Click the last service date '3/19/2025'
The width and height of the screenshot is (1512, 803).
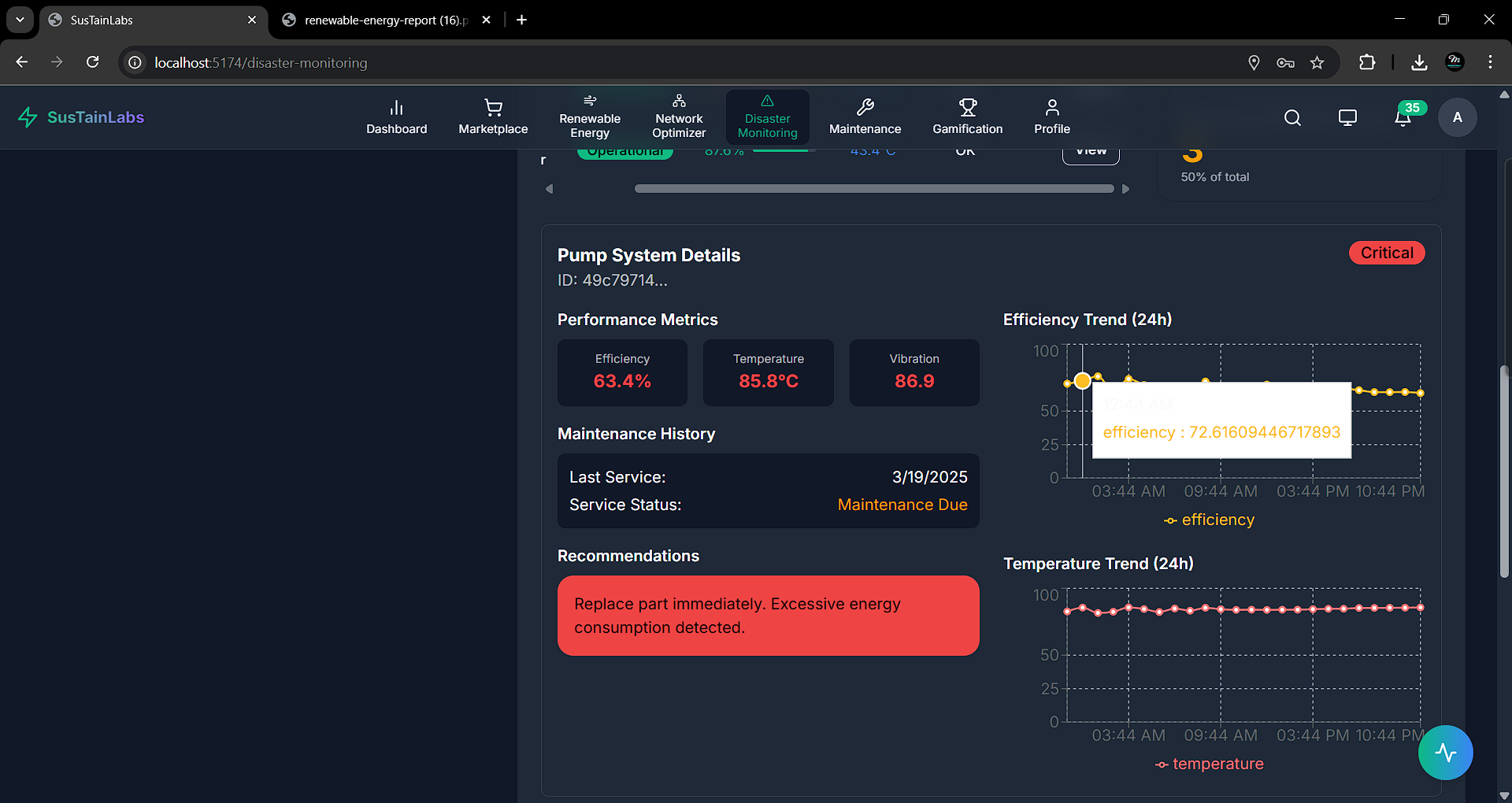point(930,477)
